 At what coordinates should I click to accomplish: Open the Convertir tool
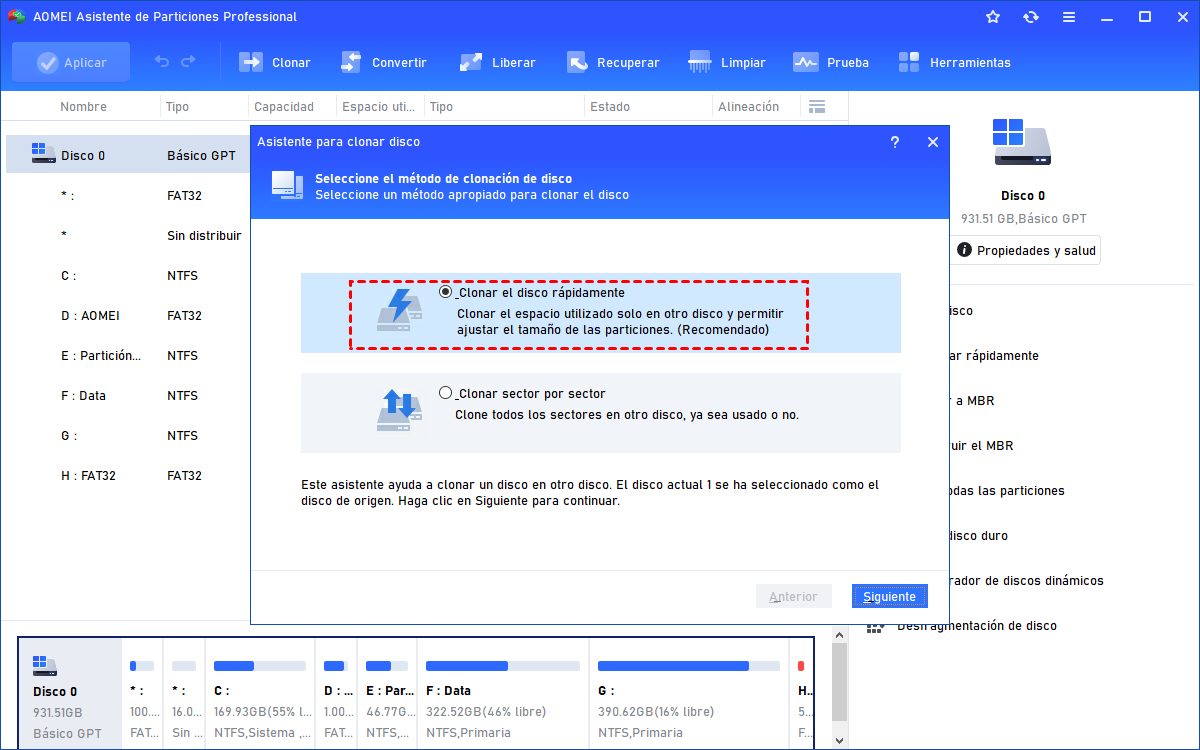point(351,62)
